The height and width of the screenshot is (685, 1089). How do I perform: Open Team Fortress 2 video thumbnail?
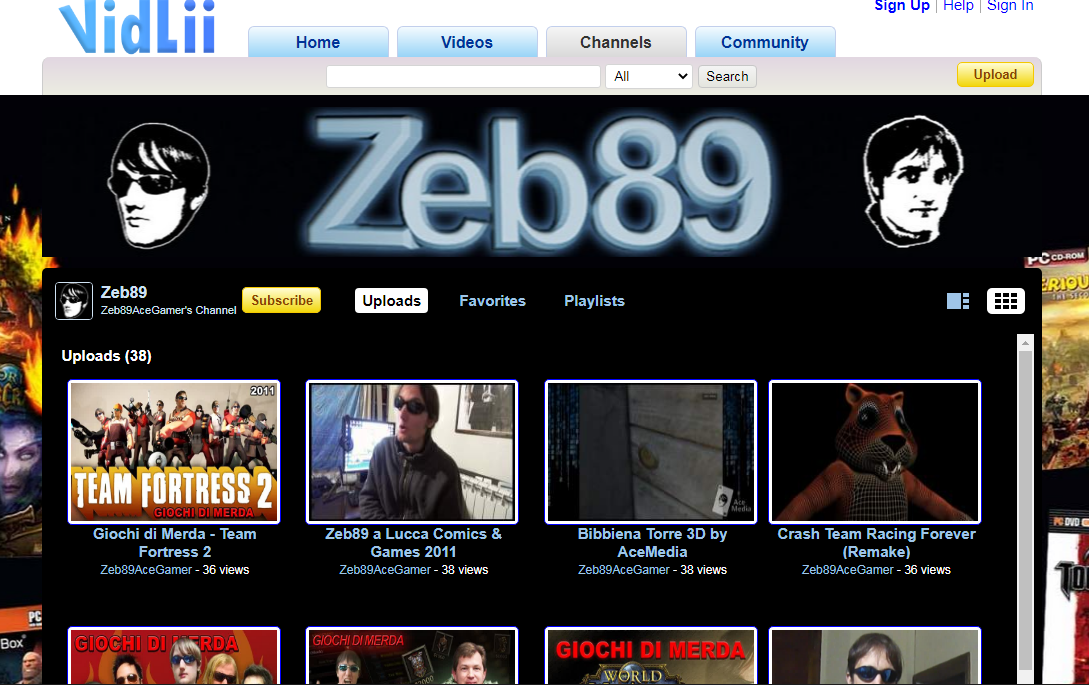(x=174, y=452)
